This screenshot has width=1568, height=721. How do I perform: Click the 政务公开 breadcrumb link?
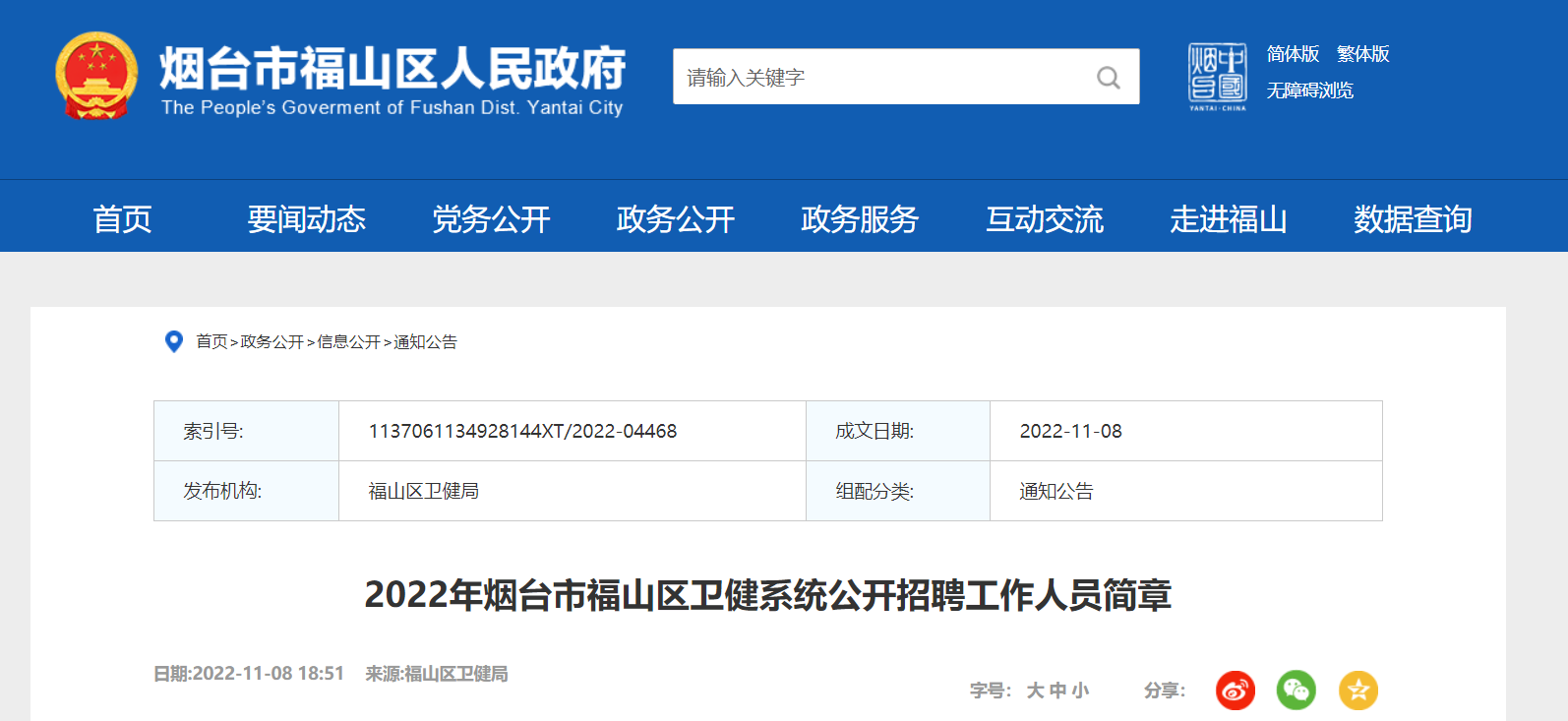272,341
